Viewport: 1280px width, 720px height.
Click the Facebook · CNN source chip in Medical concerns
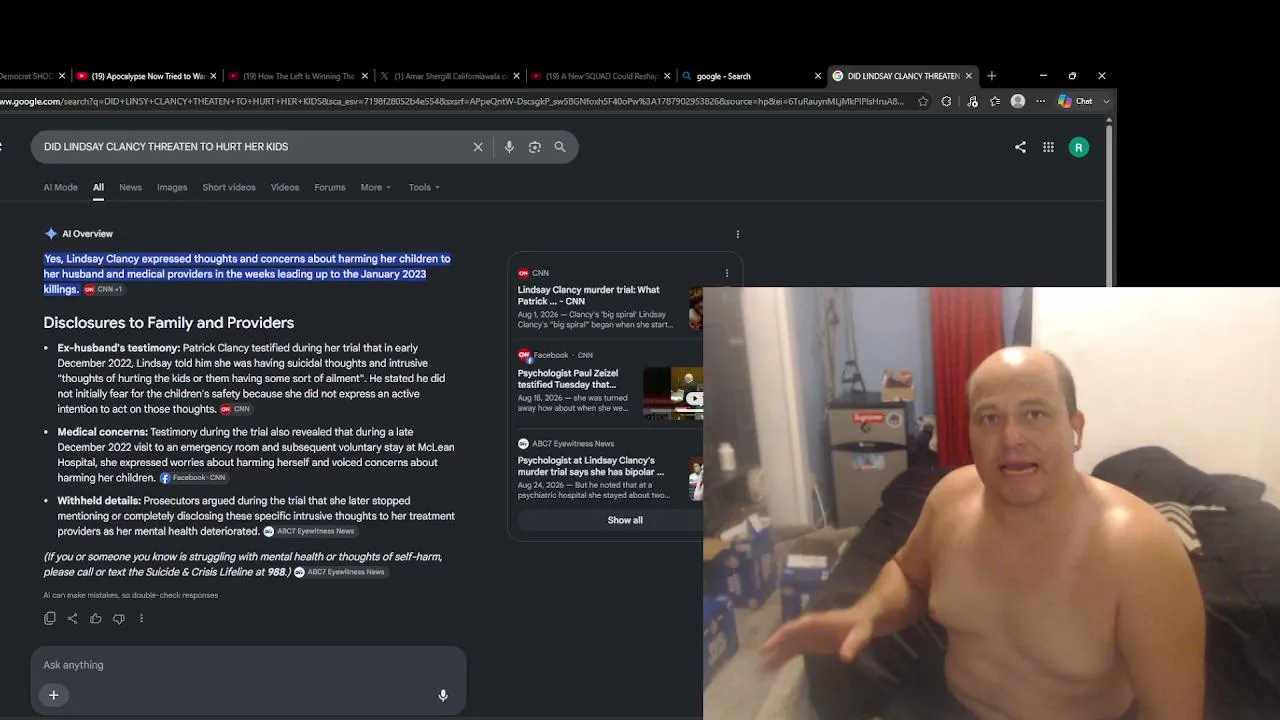click(194, 478)
